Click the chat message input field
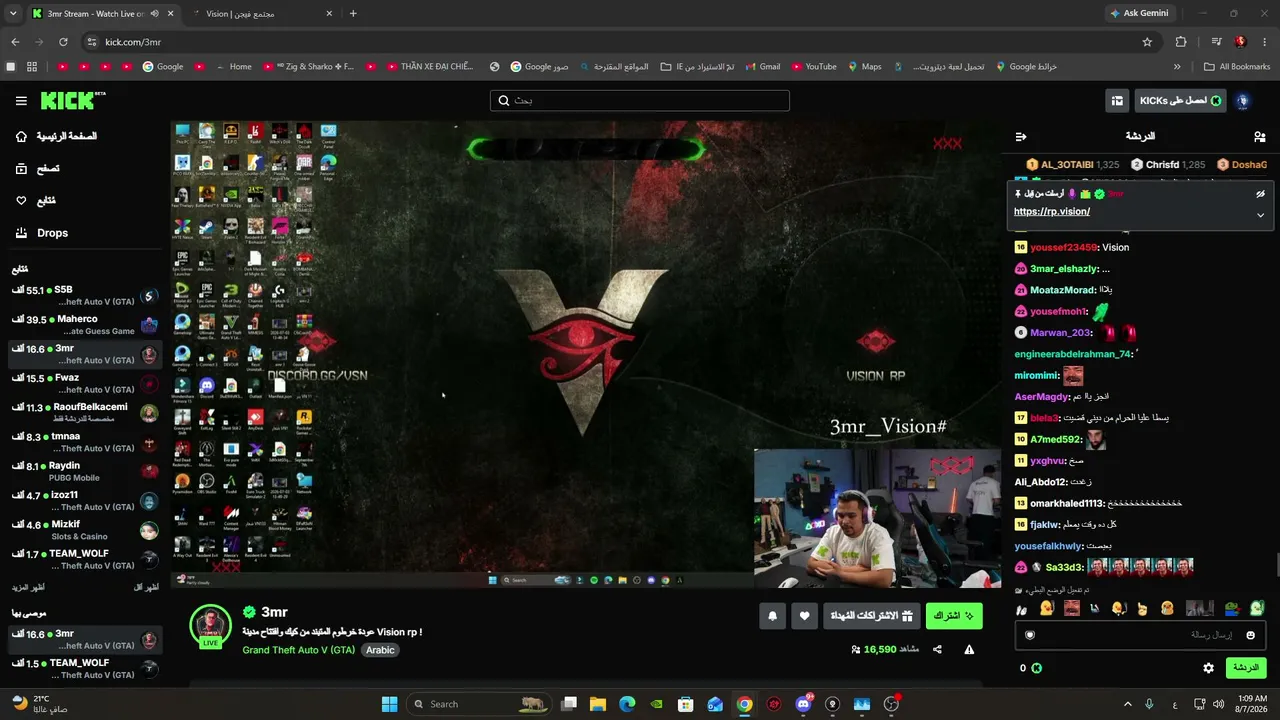This screenshot has width=1280, height=720. 1139,635
